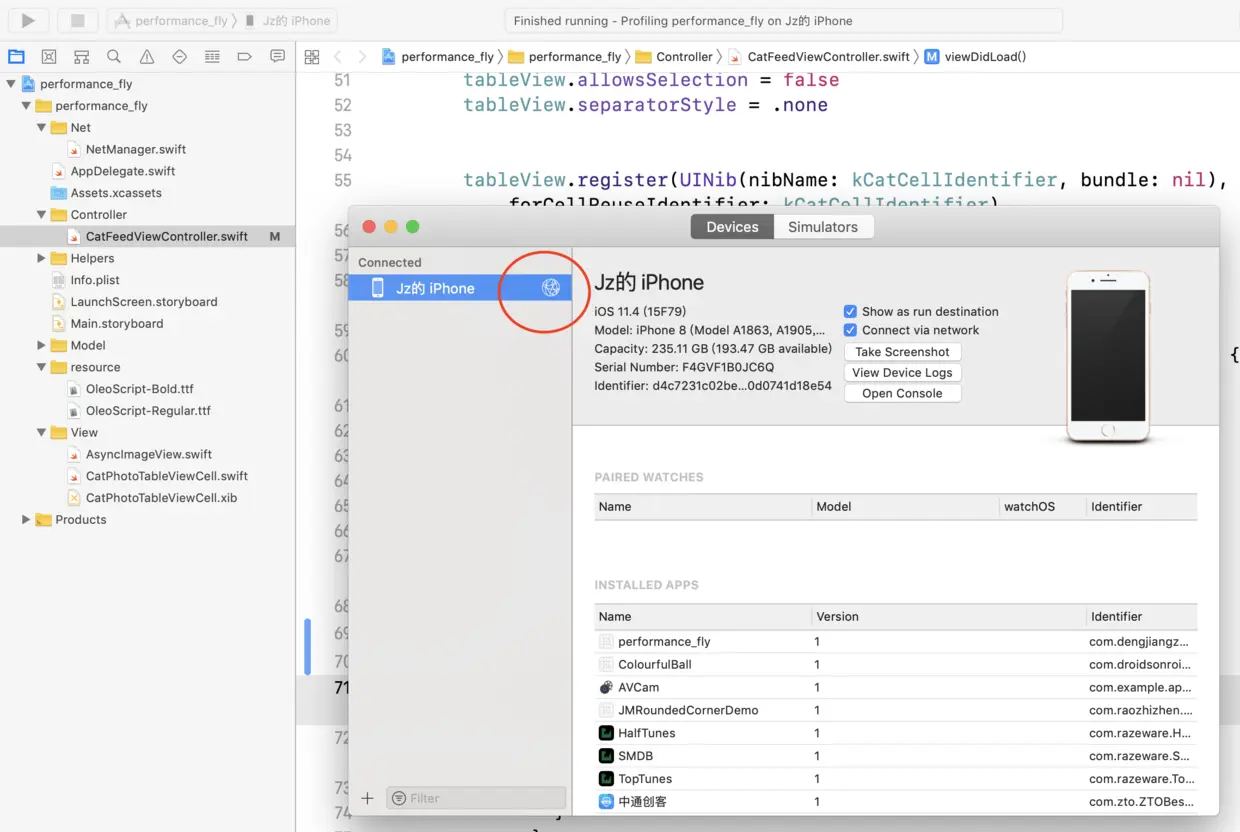Expand the Products folder
The width and height of the screenshot is (1240, 832).
click(26, 519)
